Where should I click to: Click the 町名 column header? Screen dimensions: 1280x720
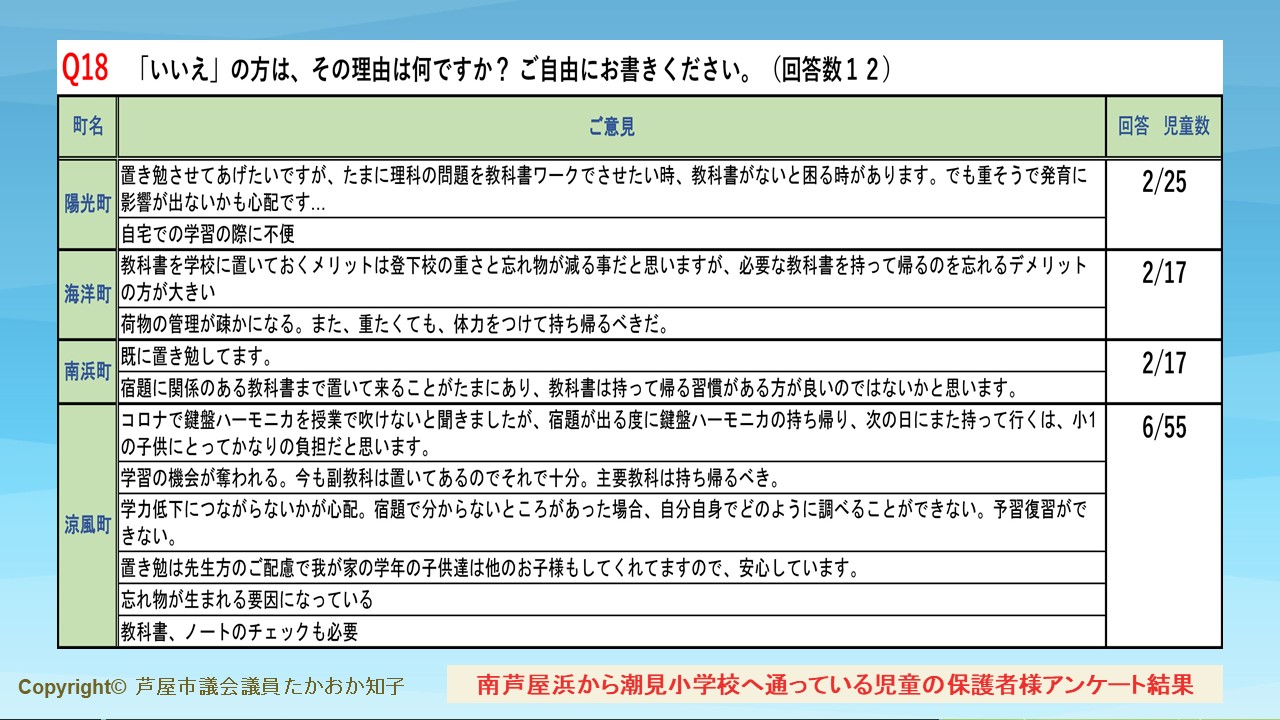click(88, 126)
